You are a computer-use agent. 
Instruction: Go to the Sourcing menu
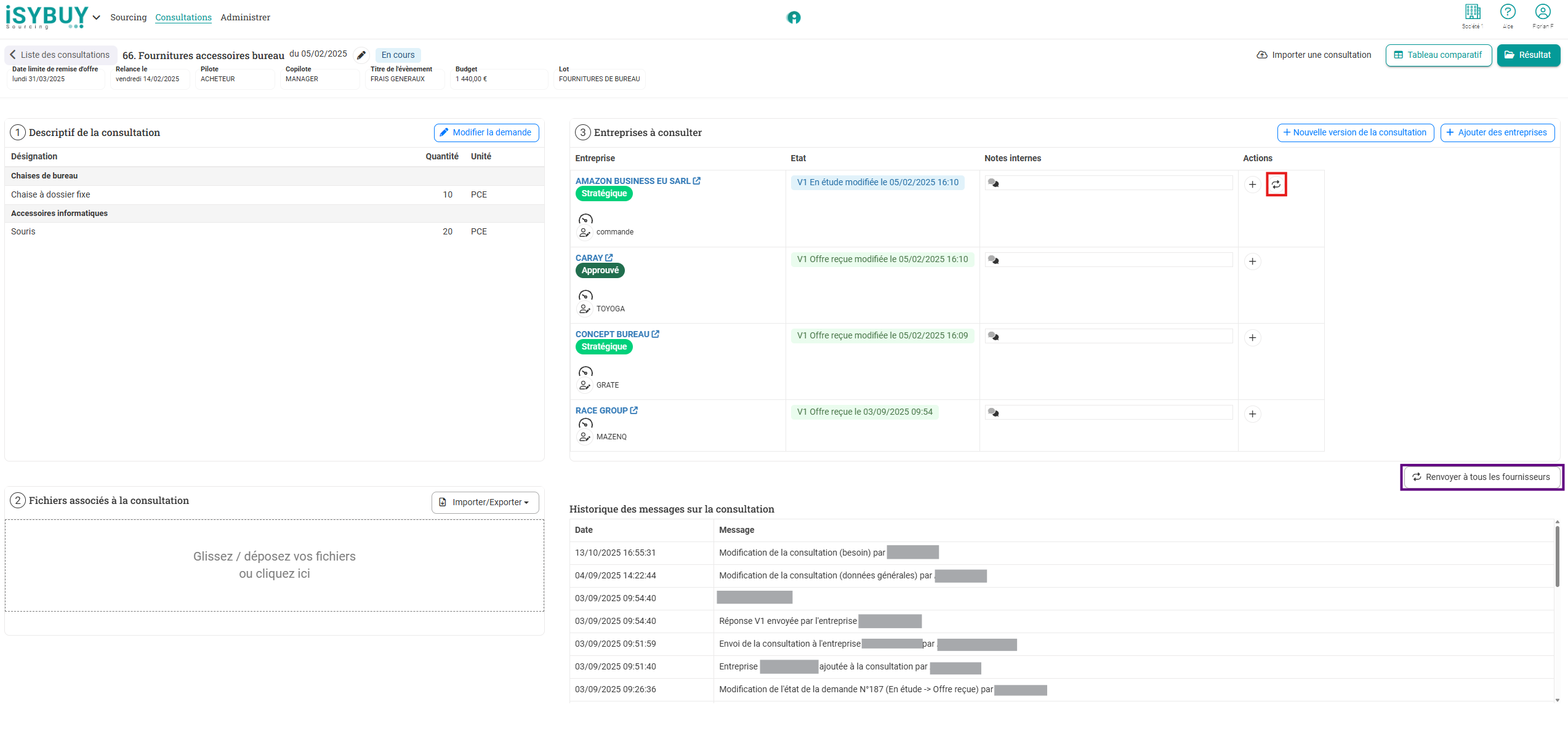coord(129,17)
